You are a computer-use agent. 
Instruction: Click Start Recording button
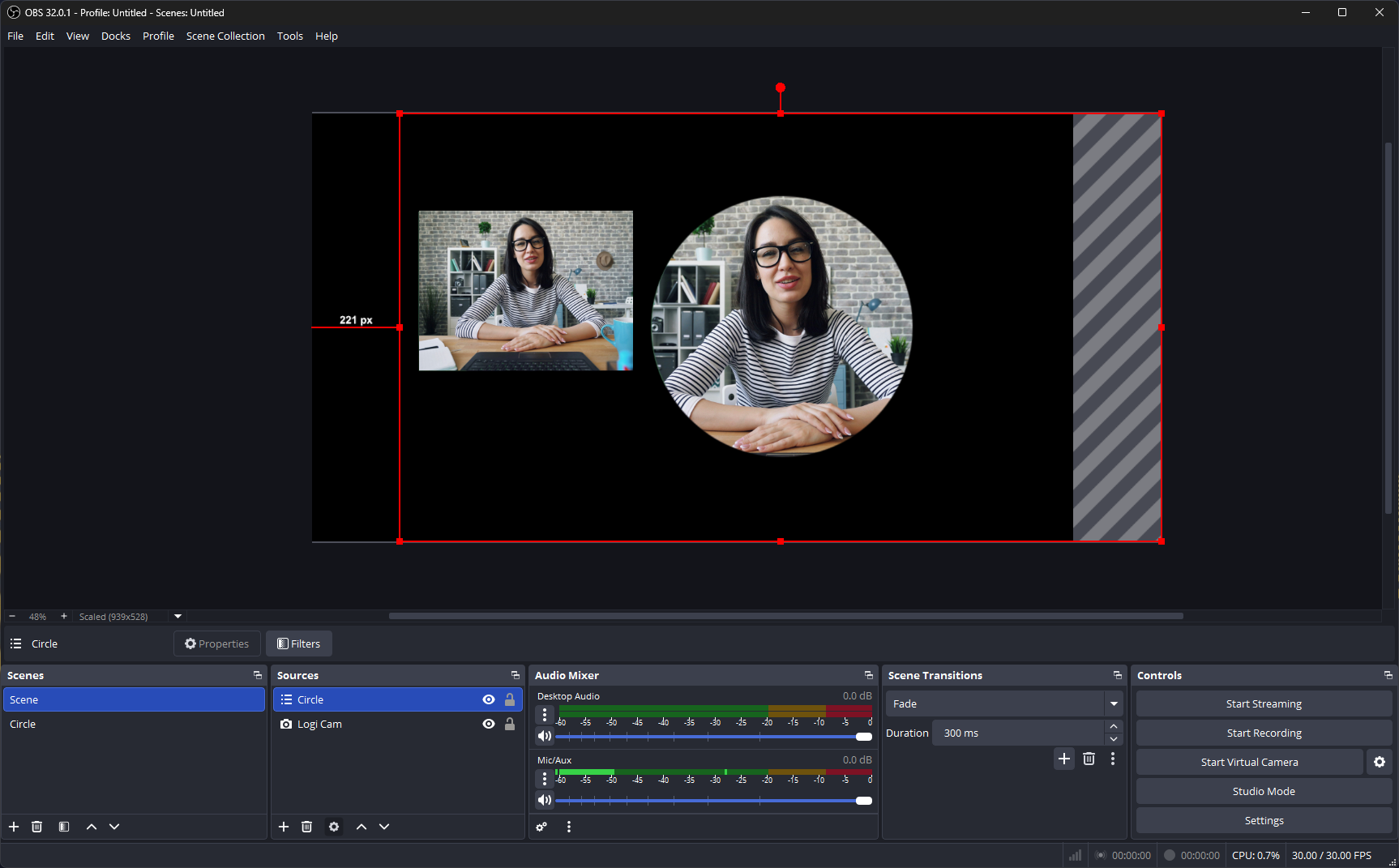click(x=1264, y=733)
